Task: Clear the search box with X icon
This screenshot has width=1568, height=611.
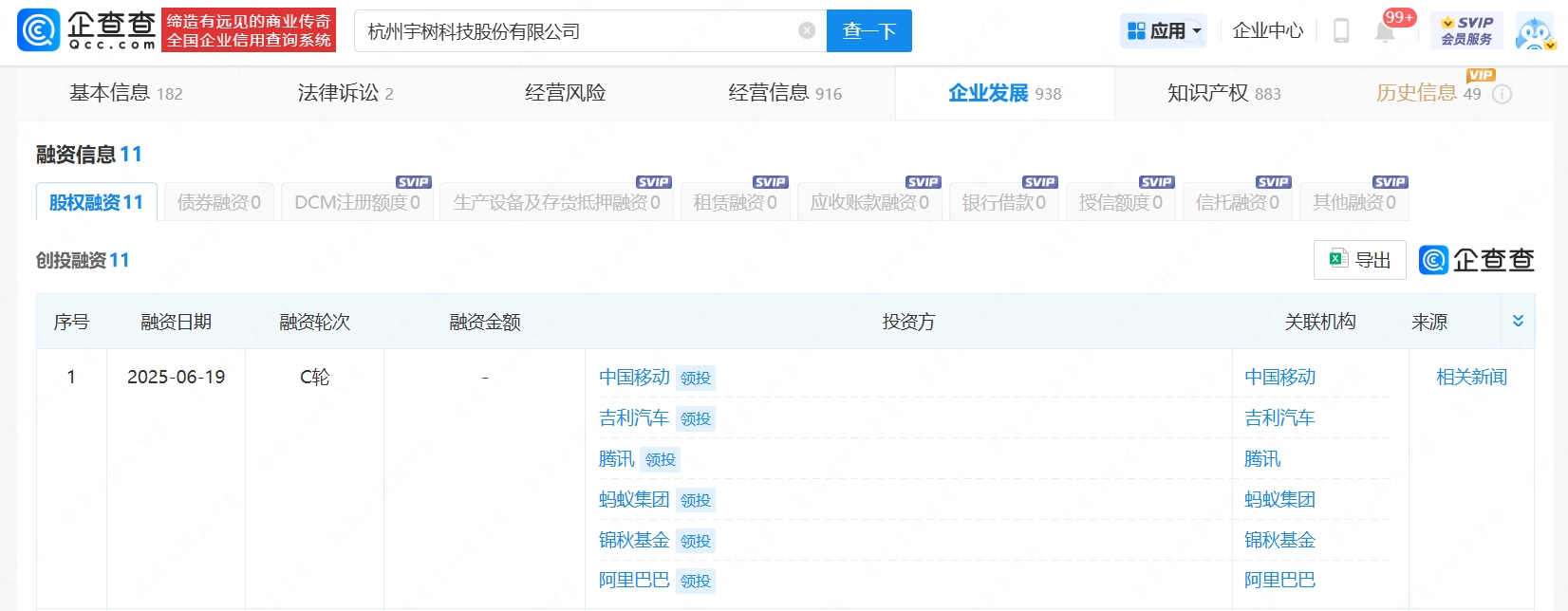Action: click(807, 30)
